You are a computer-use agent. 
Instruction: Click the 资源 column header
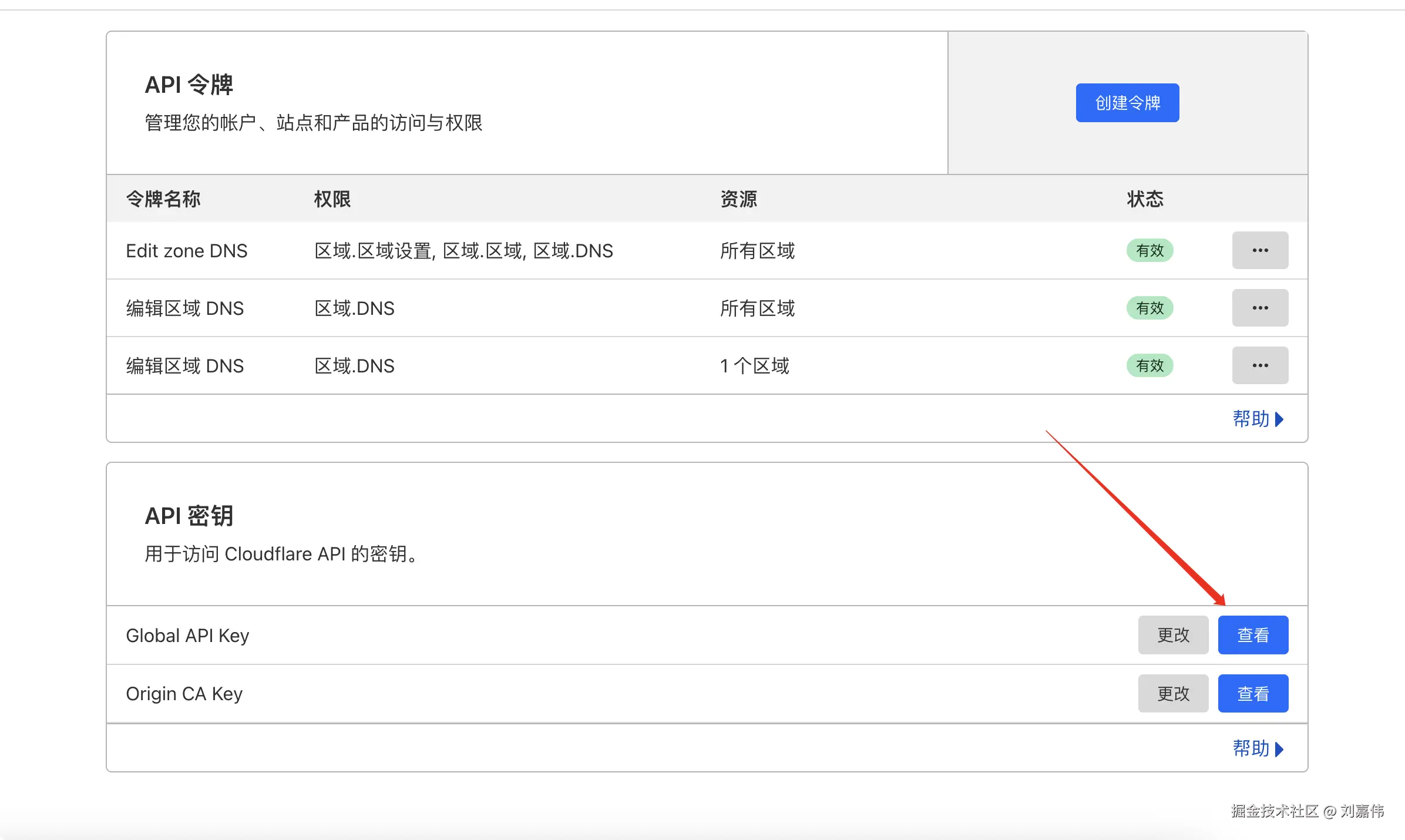point(738,199)
